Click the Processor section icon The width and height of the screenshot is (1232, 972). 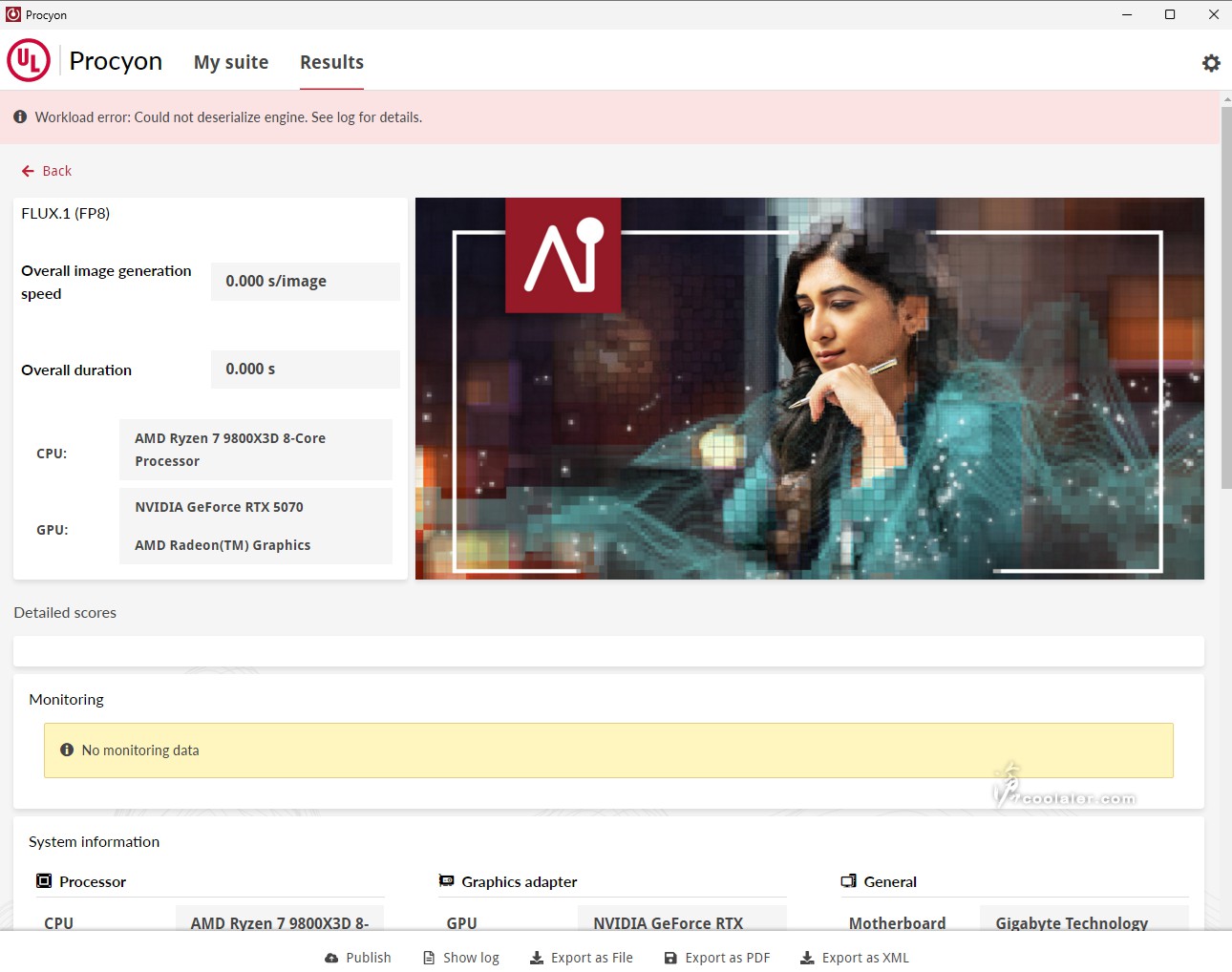[44, 880]
